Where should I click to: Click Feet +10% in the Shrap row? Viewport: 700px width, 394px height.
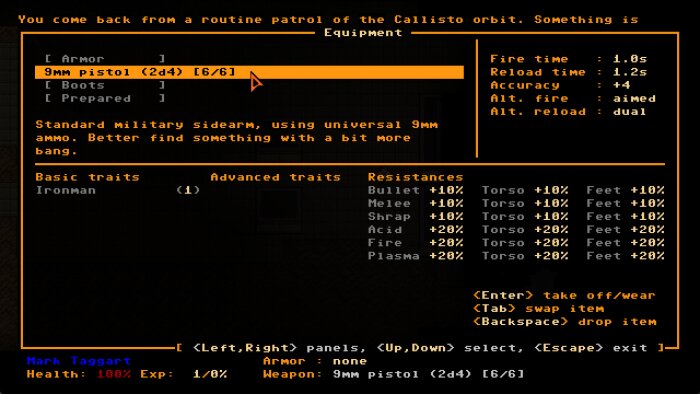[625, 216]
